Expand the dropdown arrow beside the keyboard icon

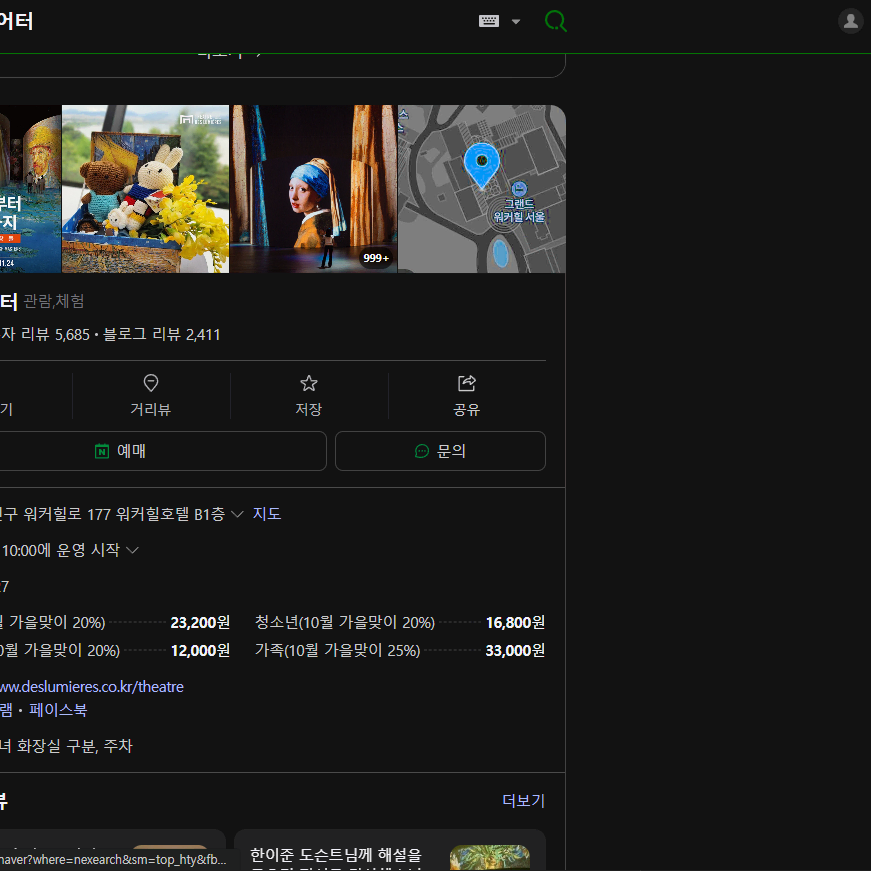[516, 22]
